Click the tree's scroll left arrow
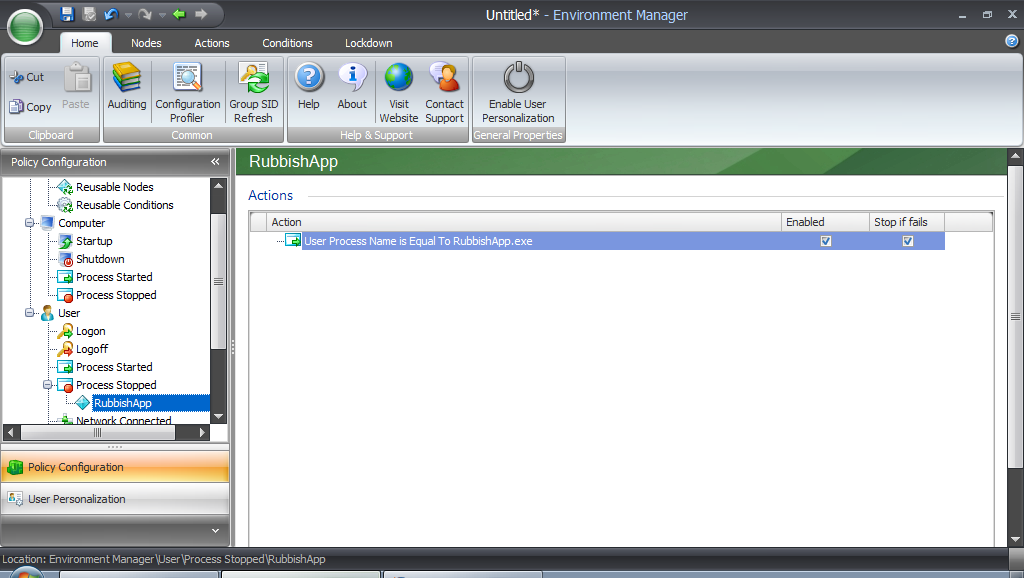This screenshot has height=578, width=1024. [x=10, y=432]
